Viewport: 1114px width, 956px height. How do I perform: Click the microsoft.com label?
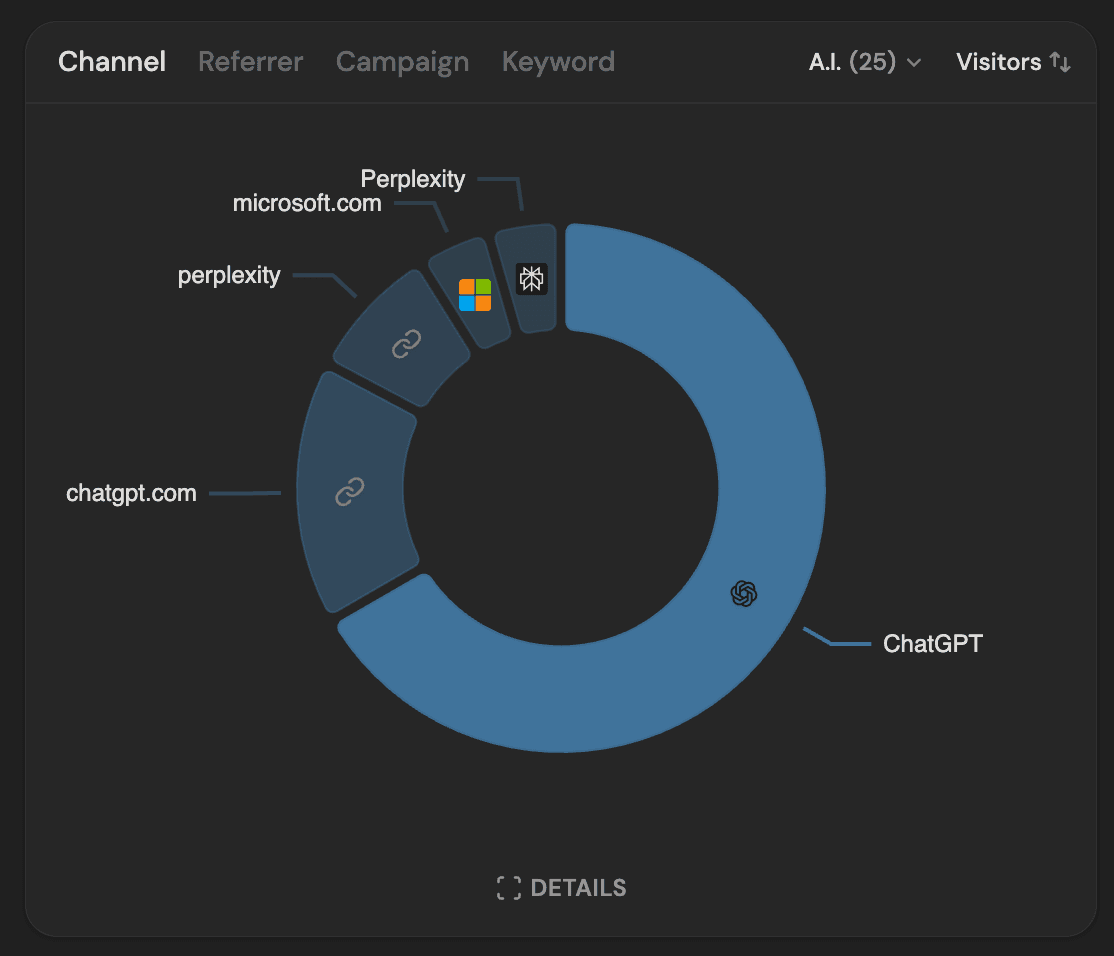coord(307,202)
